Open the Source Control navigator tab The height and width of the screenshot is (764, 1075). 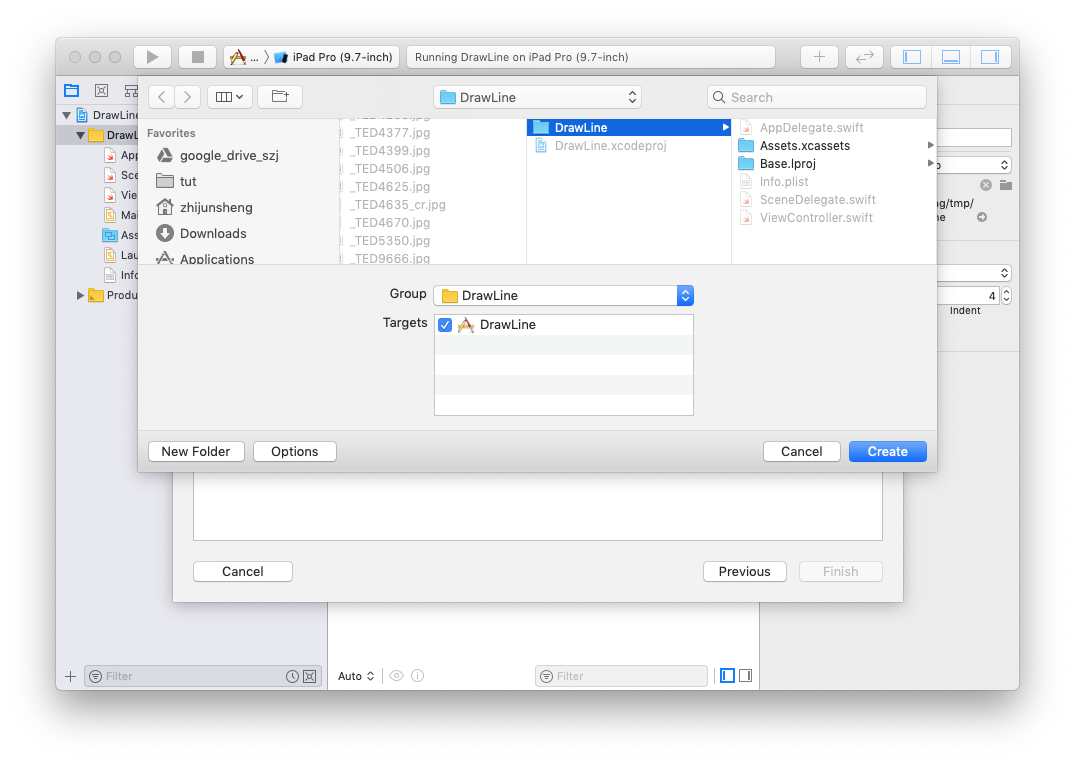coord(101,91)
